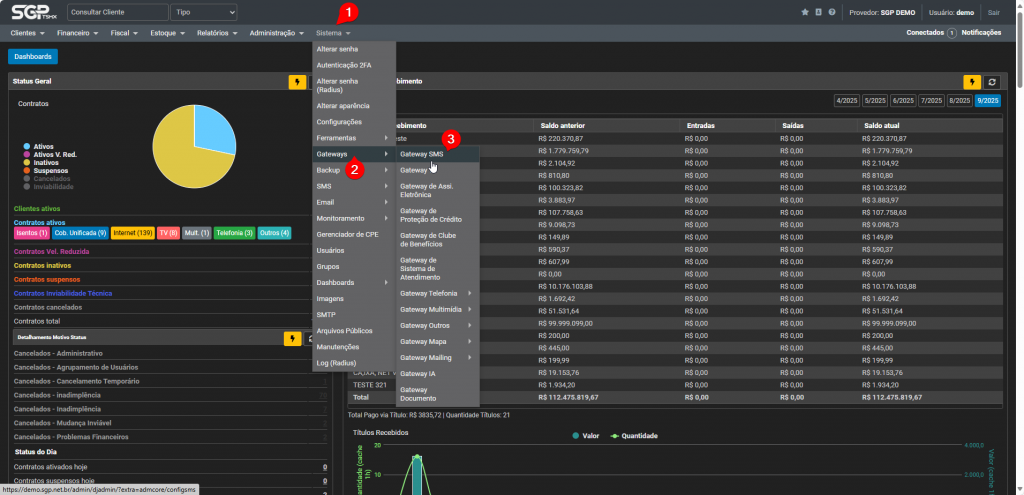Click the help question mark icon
Viewport: 1024px width, 495px height.
(832, 12)
